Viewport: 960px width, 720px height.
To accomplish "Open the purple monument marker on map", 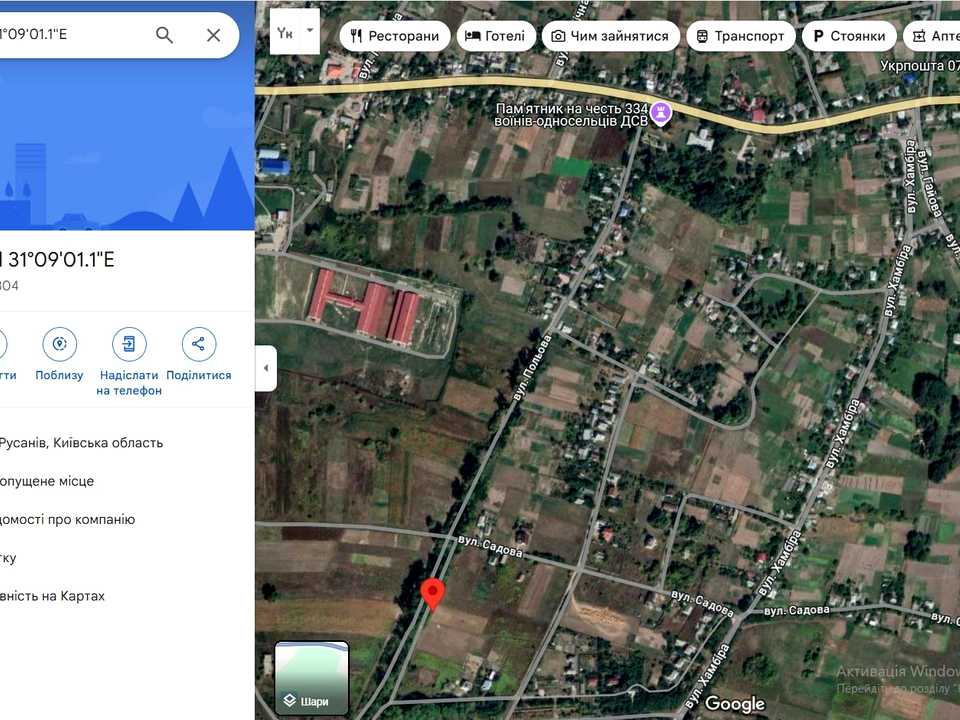I will [x=660, y=114].
